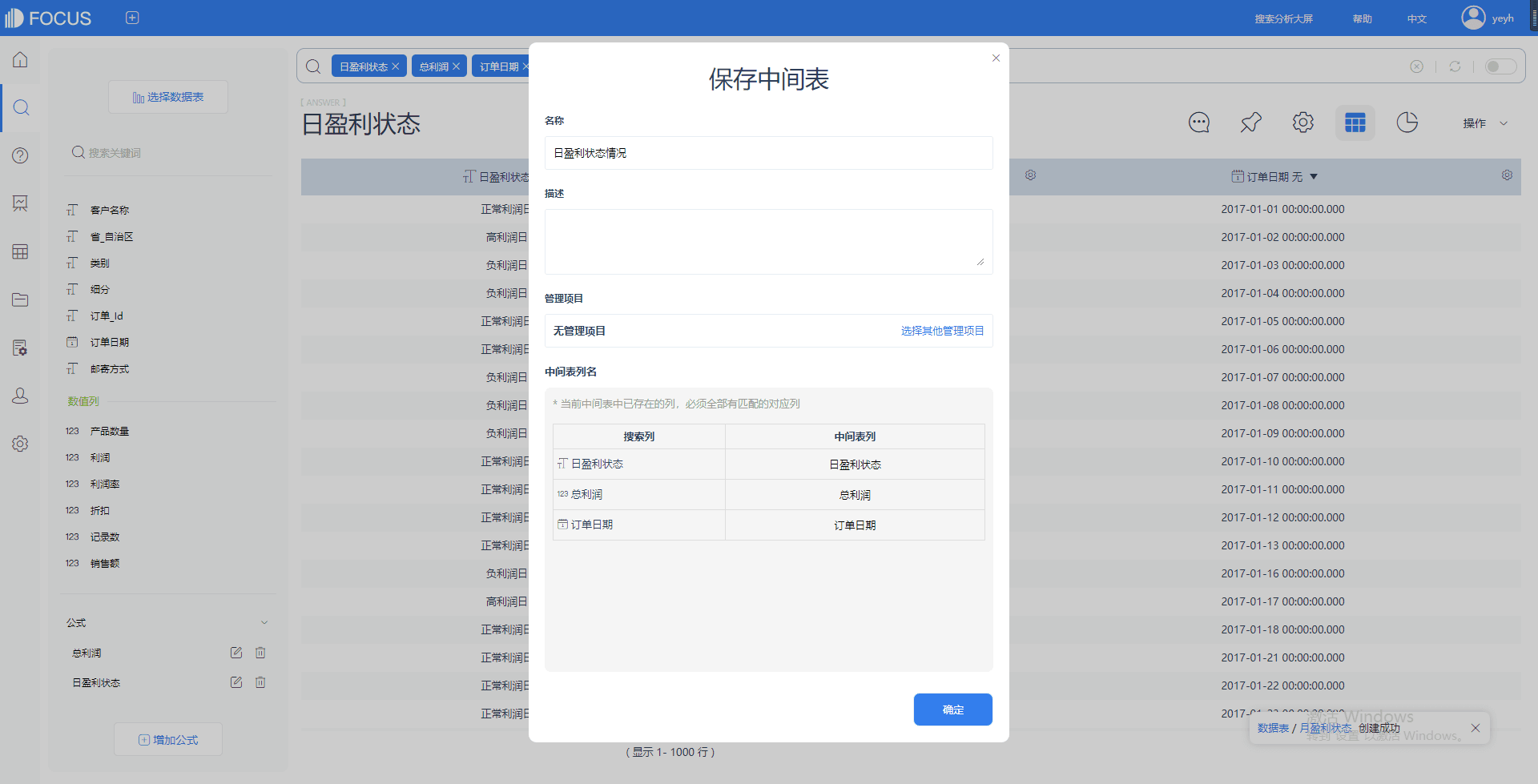Edit the 日盈利状态 formula
Image resolution: width=1538 pixels, height=784 pixels.
pos(236,682)
